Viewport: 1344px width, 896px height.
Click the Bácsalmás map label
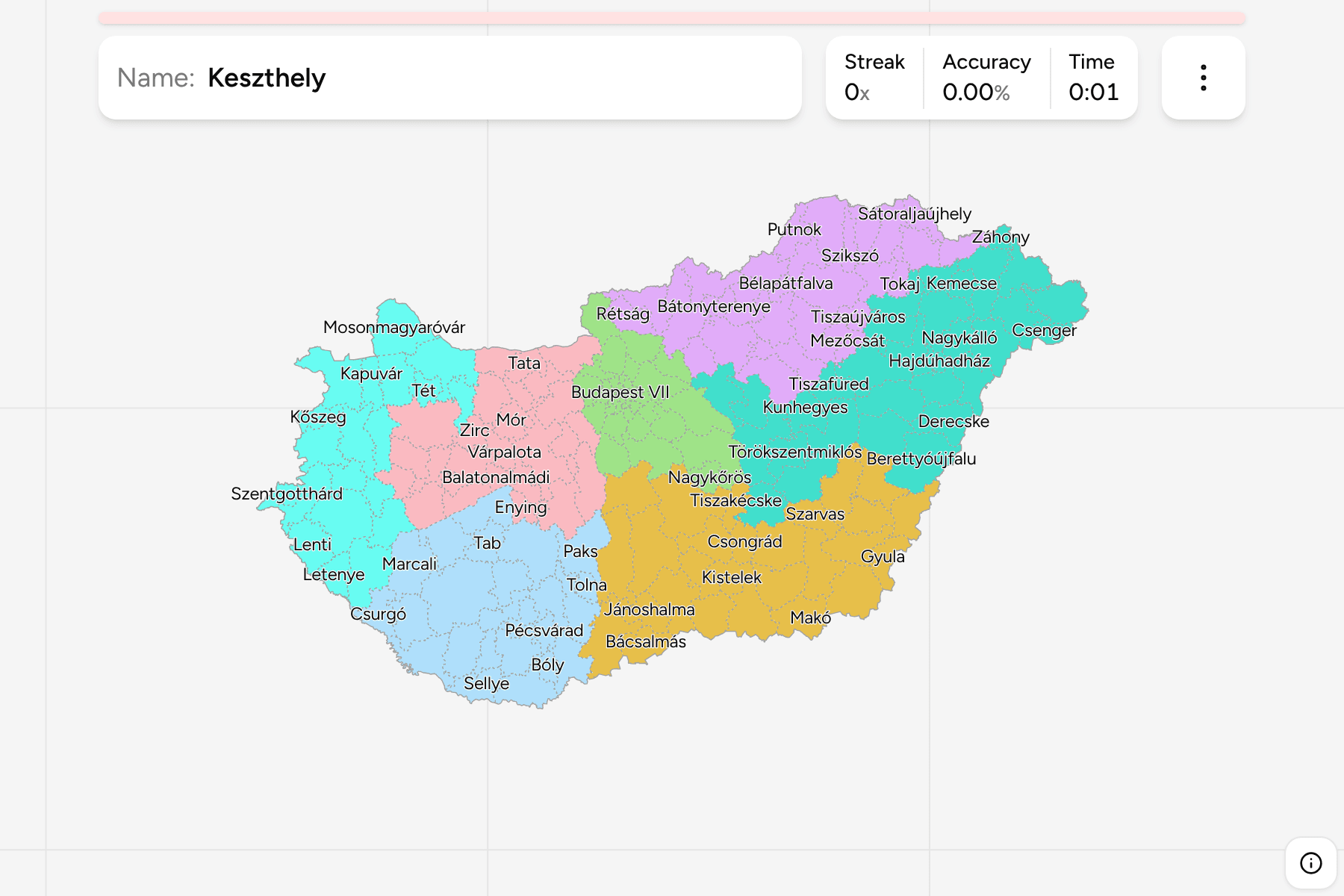pyautogui.click(x=646, y=641)
